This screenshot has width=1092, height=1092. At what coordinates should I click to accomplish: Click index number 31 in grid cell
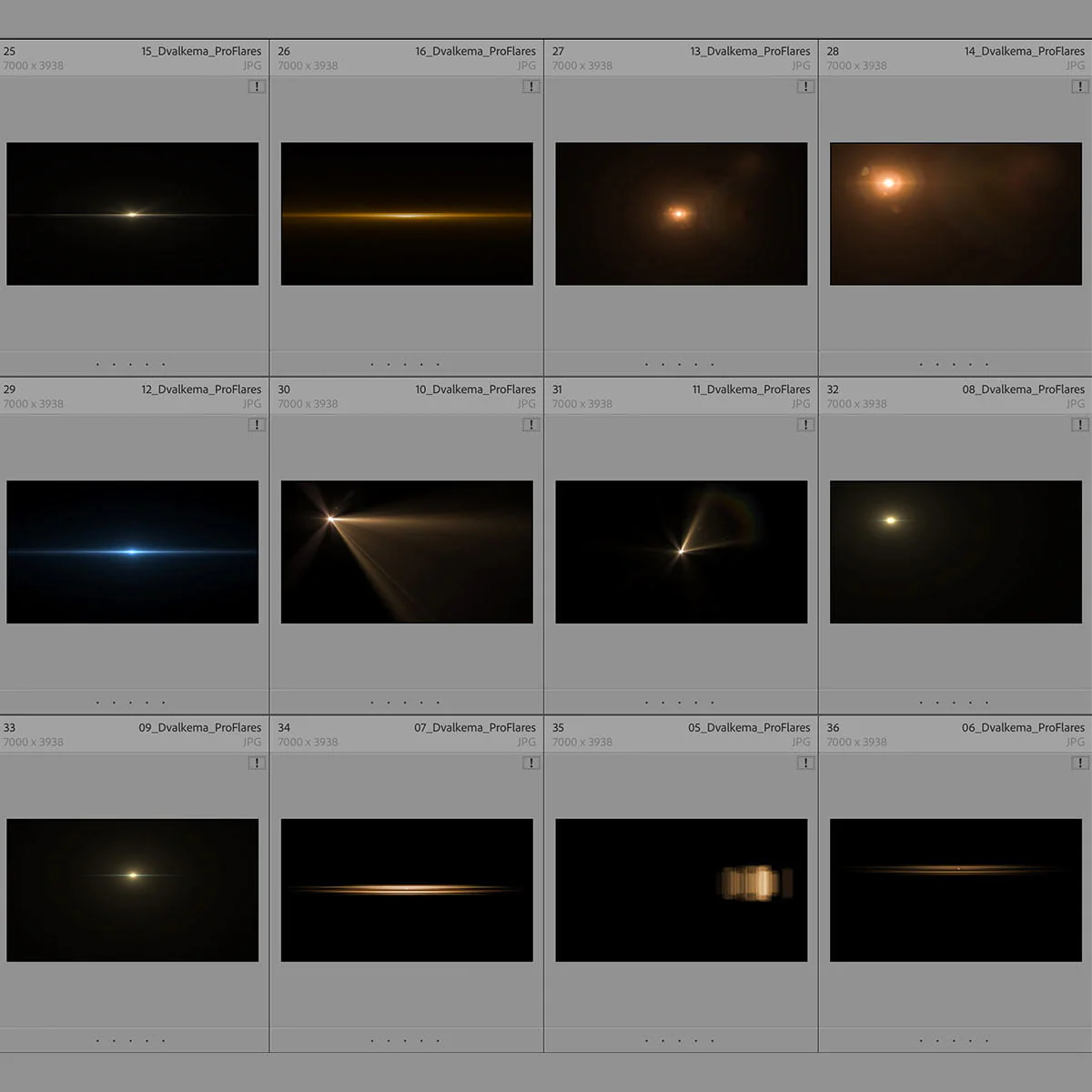coord(557,389)
